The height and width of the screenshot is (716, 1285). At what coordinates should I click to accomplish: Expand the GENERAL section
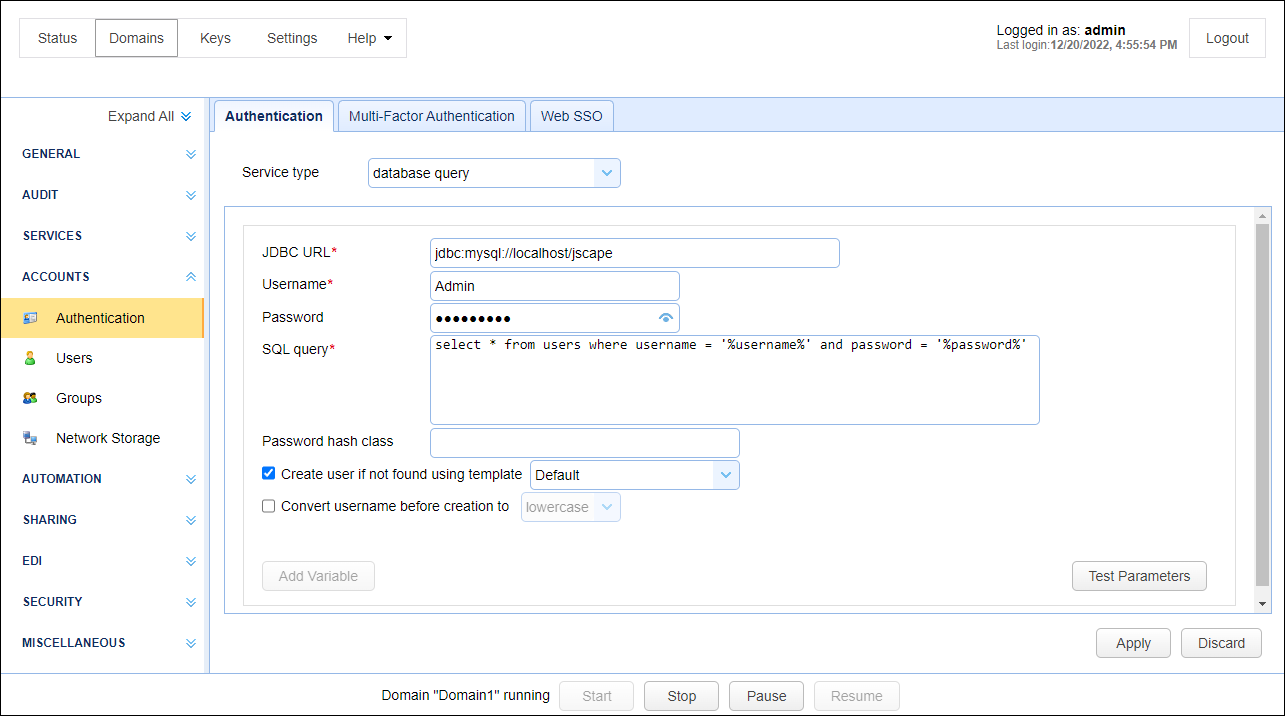[x=191, y=154]
